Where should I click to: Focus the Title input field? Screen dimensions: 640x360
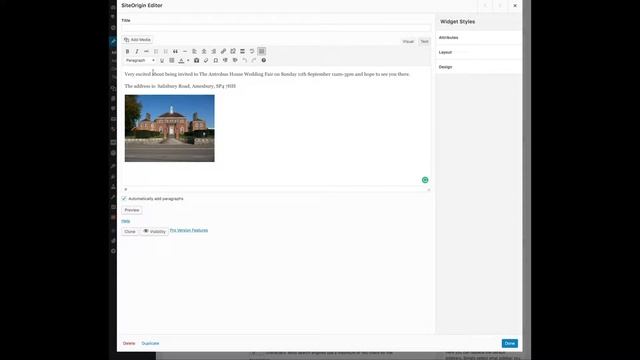276,28
